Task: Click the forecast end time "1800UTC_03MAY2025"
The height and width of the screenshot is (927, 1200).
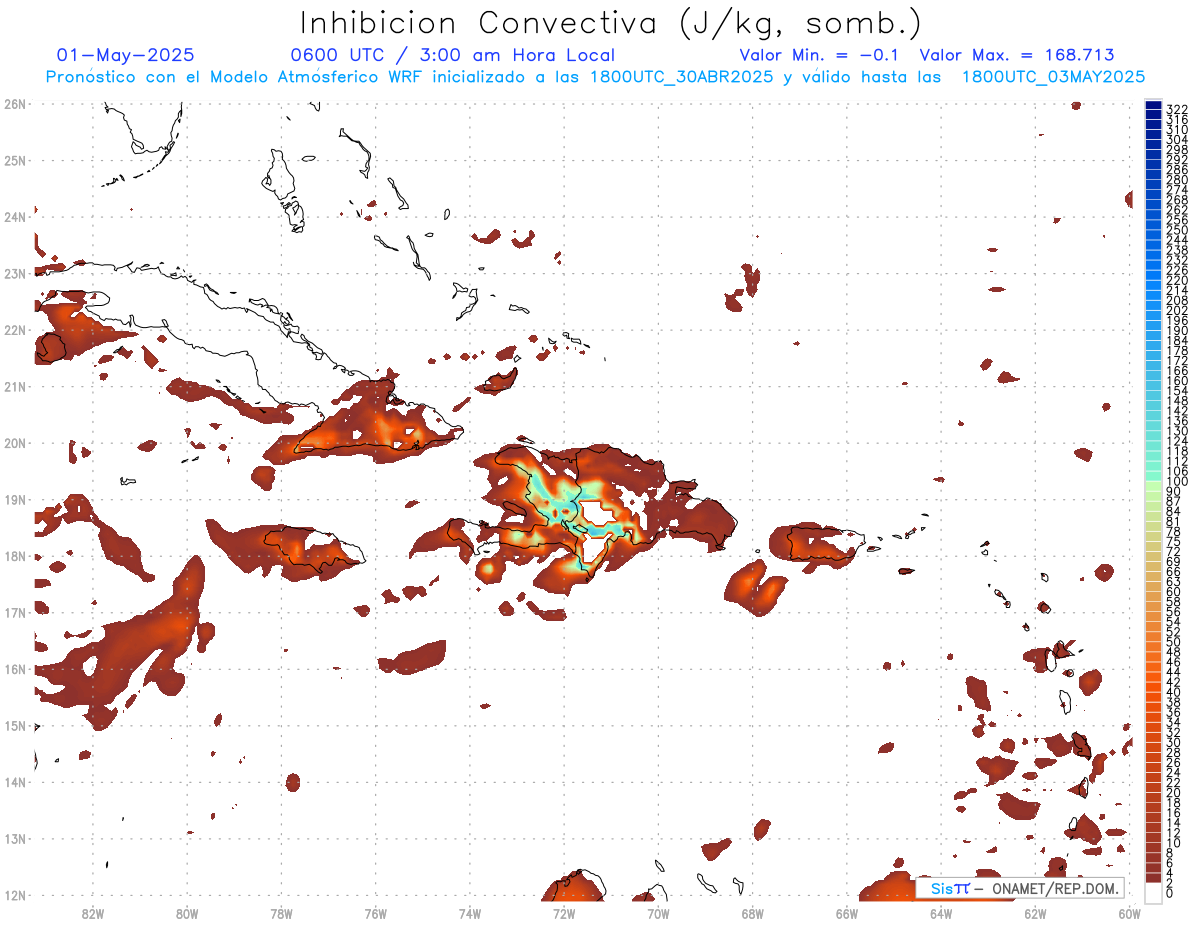Action: tap(1053, 77)
